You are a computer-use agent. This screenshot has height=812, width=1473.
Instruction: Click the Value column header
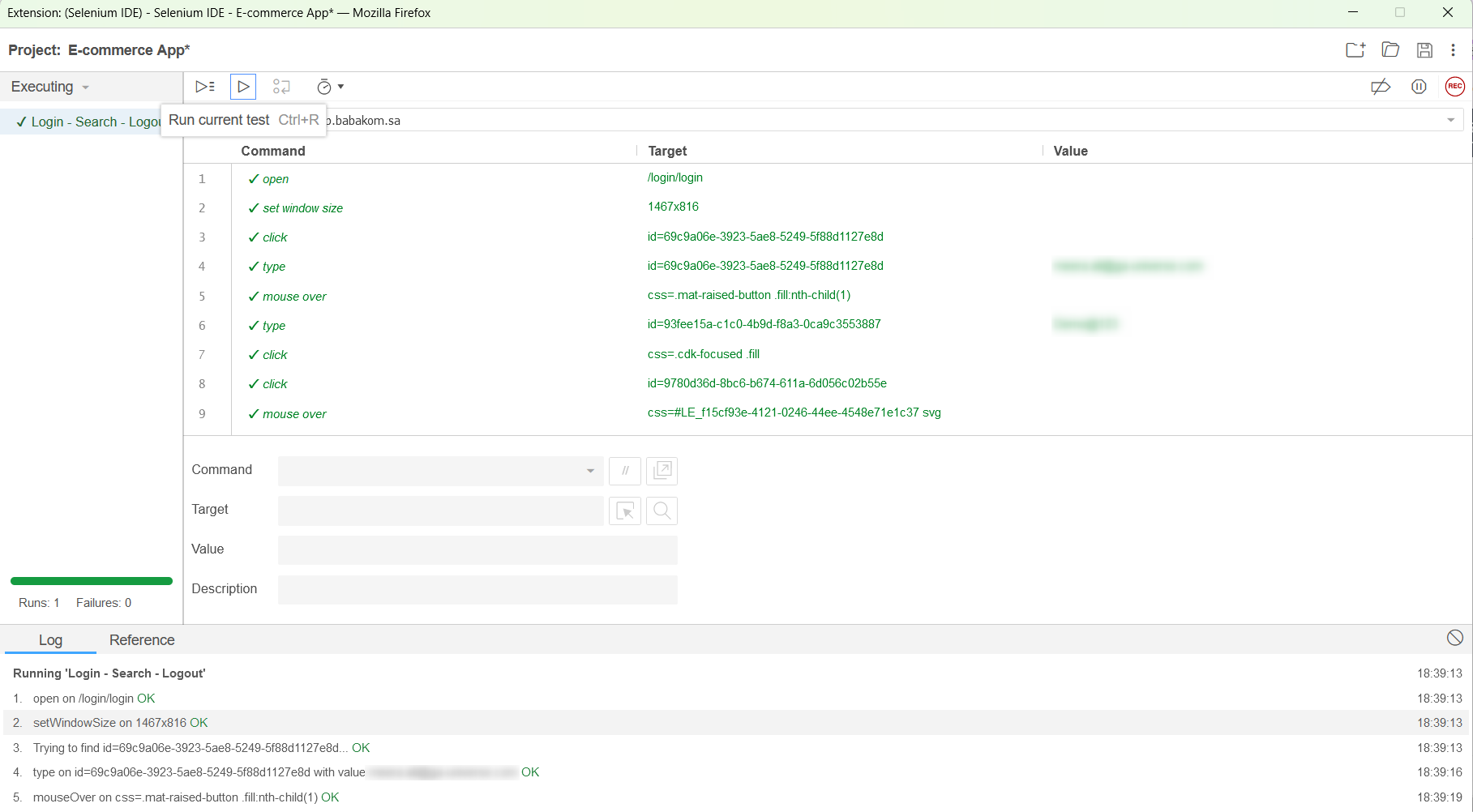pos(1070,151)
